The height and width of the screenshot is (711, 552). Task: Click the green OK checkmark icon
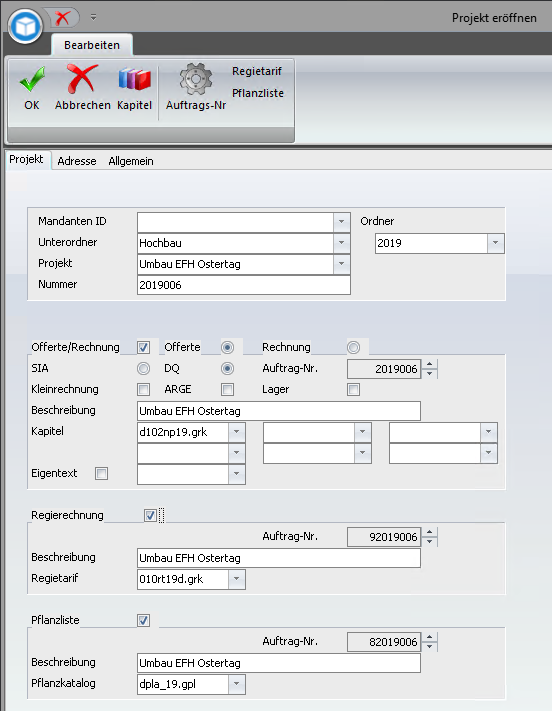point(32,79)
